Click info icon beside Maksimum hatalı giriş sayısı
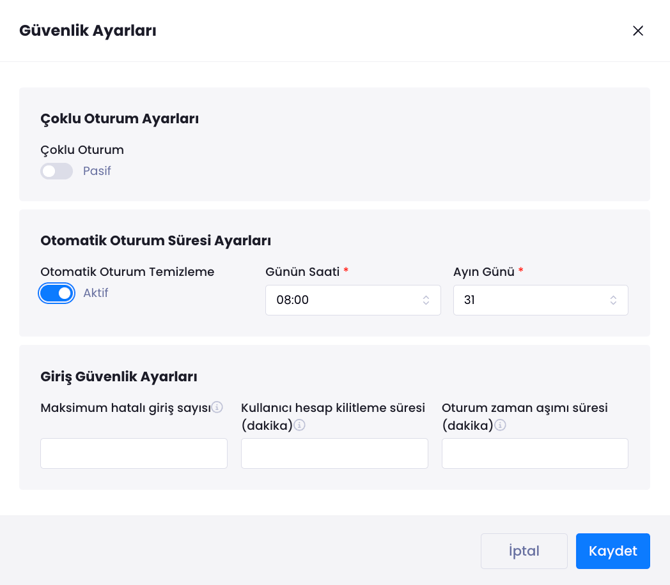Image resolution: width=670 pixels, height=585 pixels. [217, 407]
